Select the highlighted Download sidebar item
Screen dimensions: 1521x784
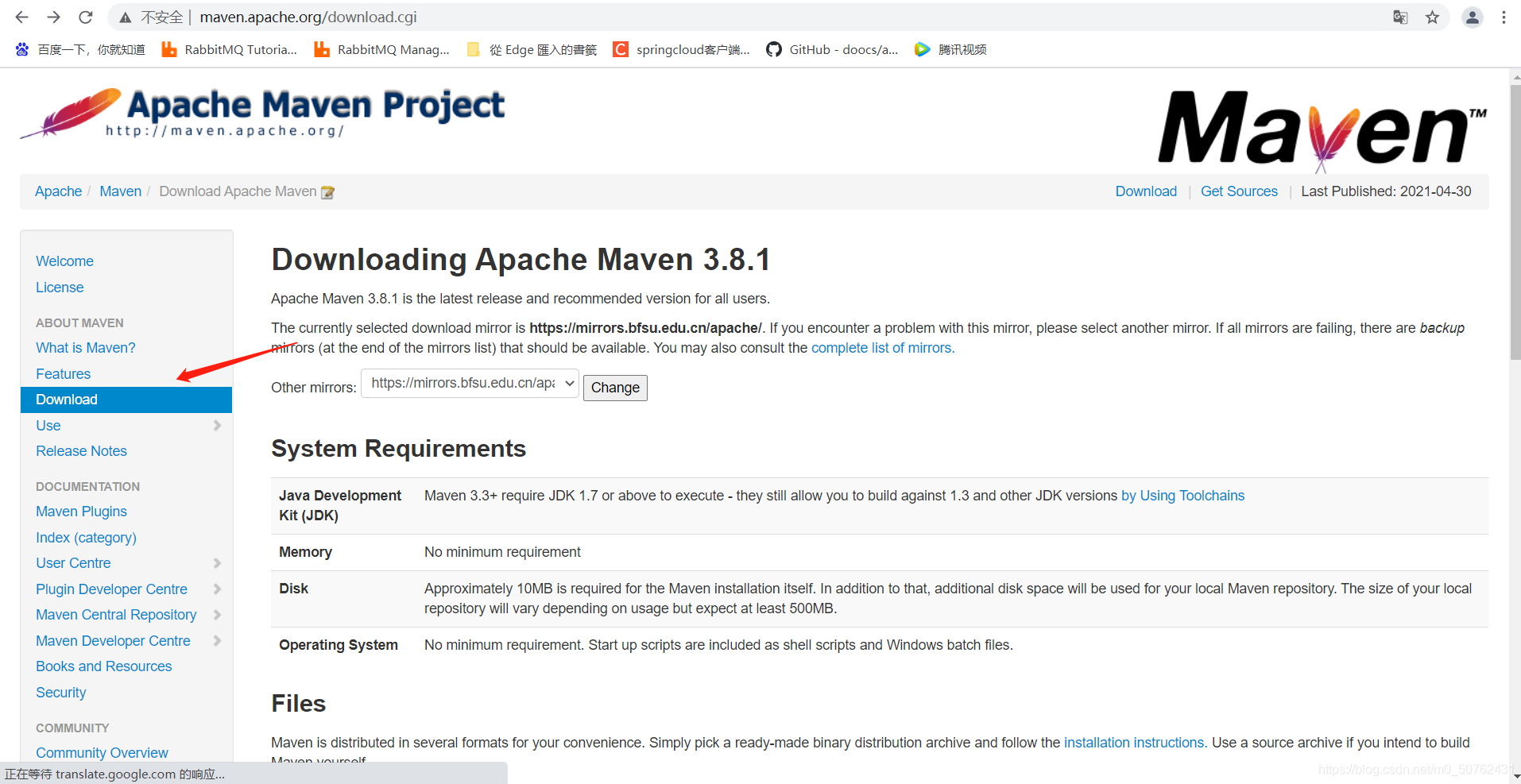[x=126, y=400]
